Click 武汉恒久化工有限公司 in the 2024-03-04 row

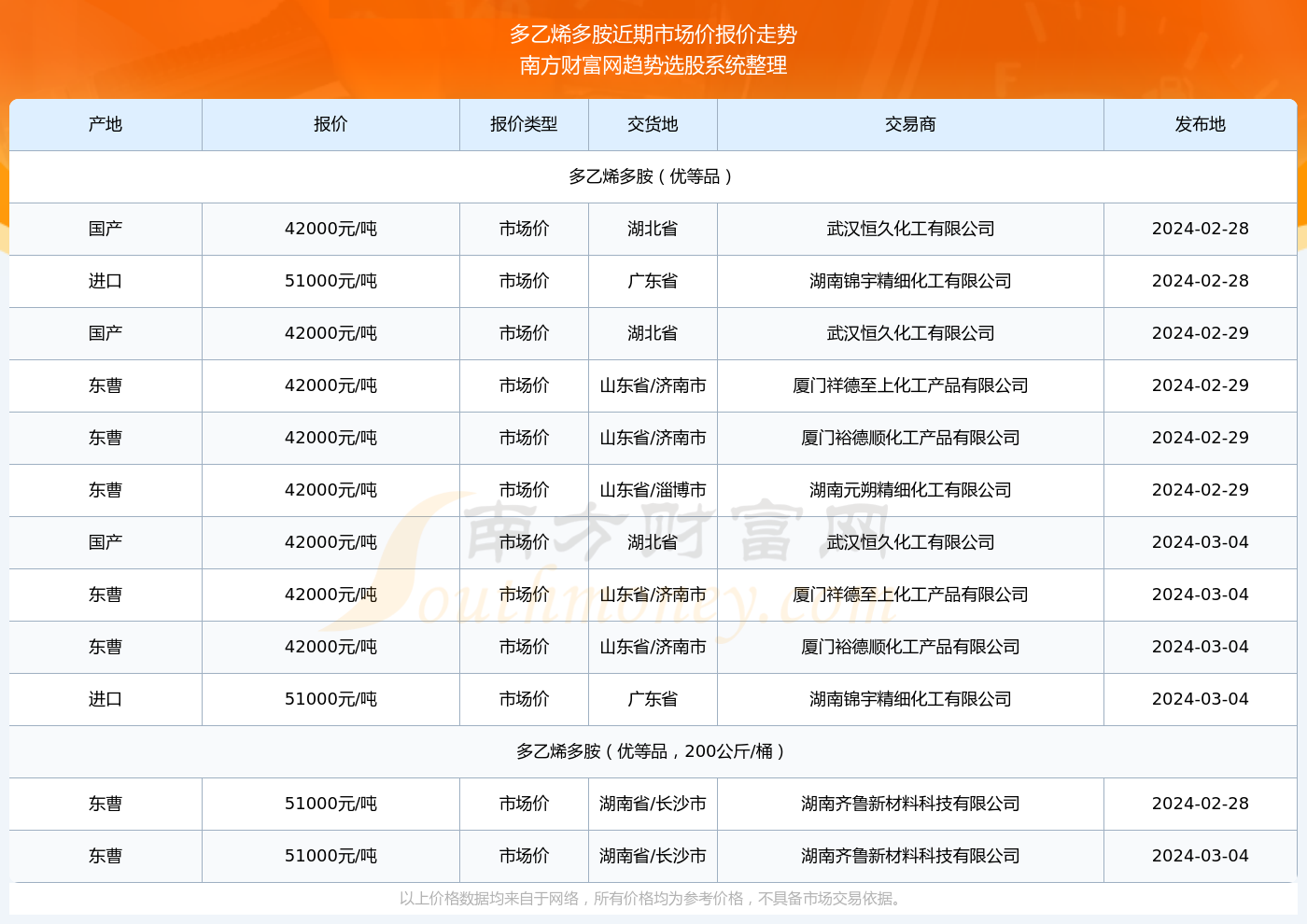(x=910, y=542)
